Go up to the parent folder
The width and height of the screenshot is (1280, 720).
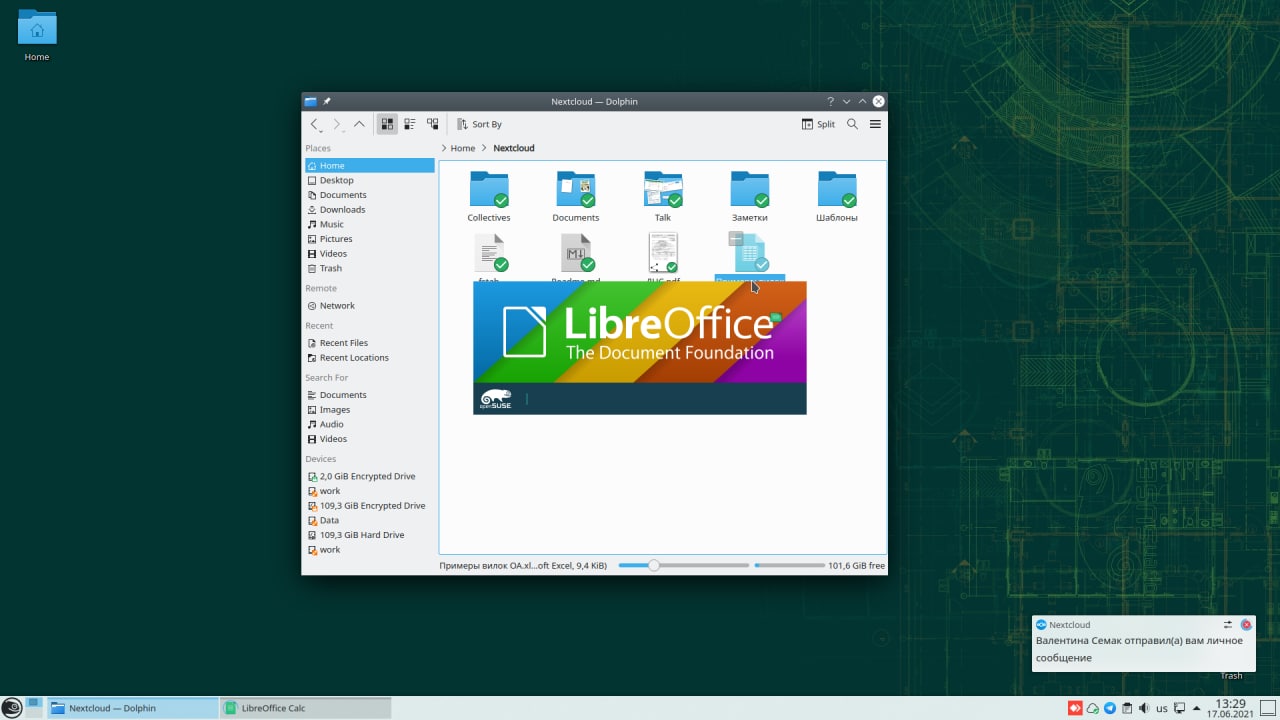tap(360, 124)
